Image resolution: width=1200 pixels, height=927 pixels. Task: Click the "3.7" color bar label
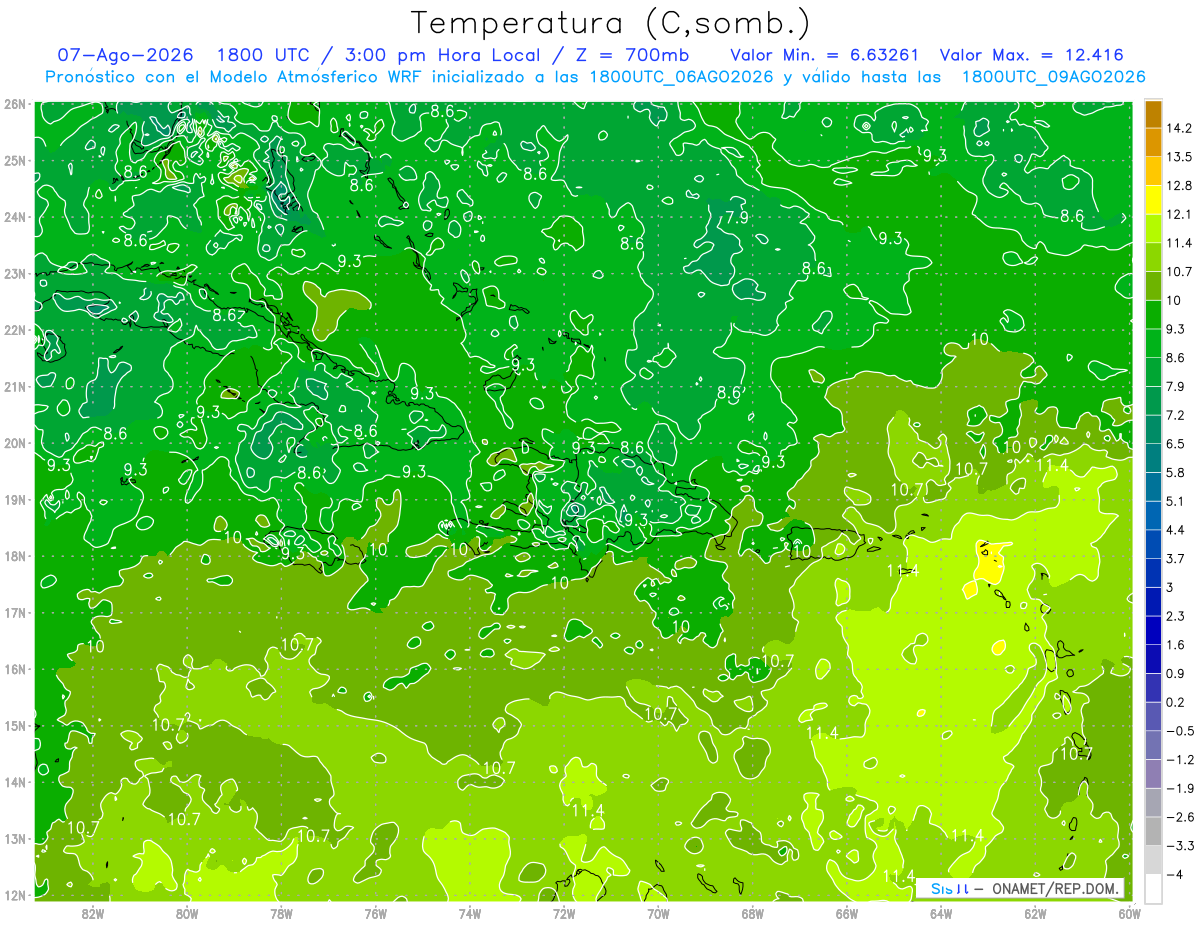[1175, 559]
